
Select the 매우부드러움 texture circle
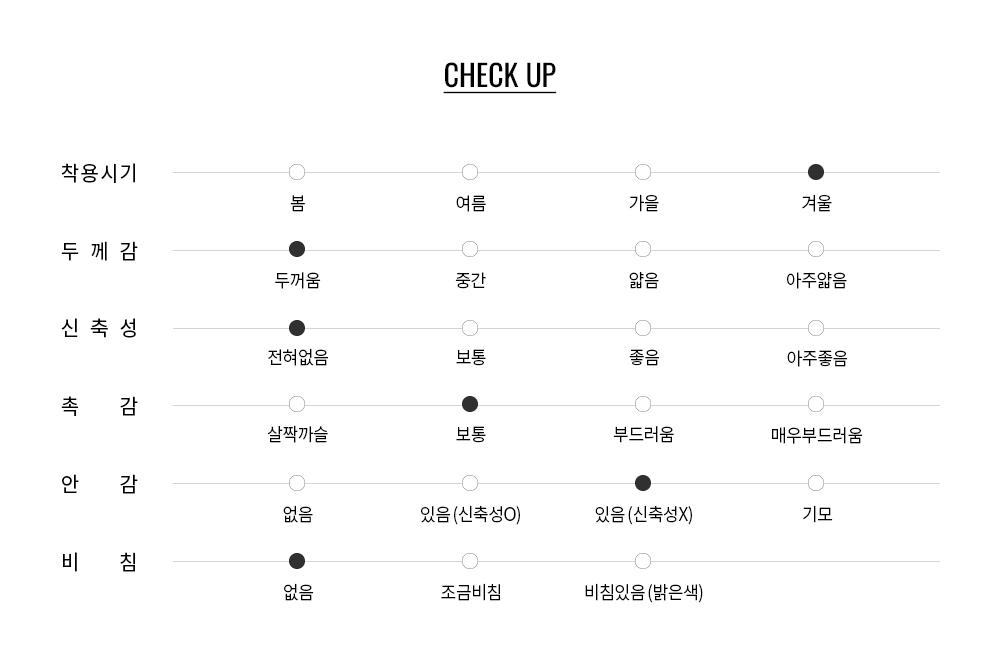click(816, 404)
